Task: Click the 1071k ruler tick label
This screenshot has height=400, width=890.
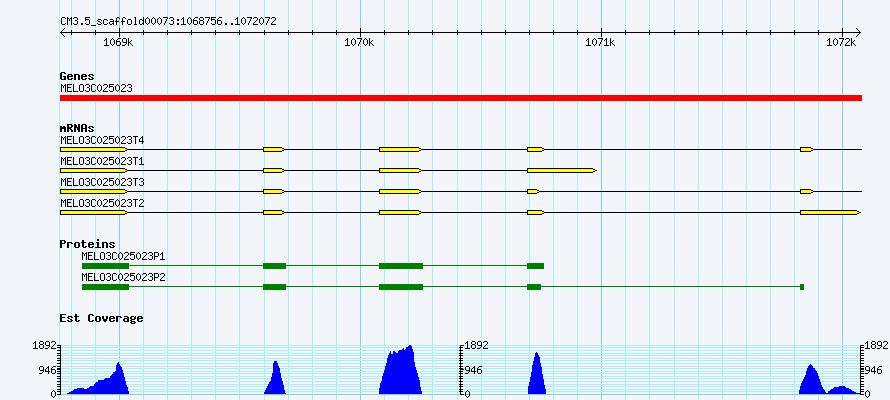Action: (600, 42)
